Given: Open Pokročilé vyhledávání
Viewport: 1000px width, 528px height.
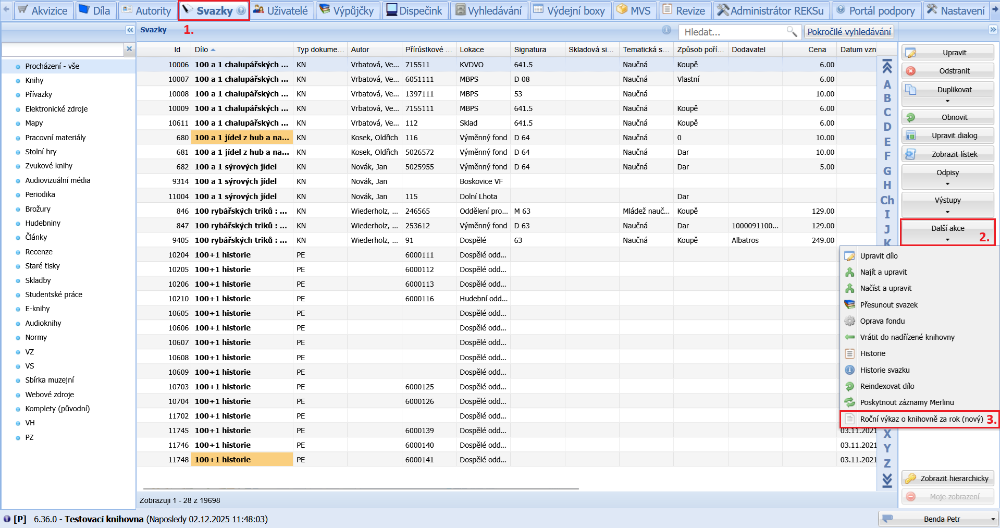Looking at the screenshot, I should point(849,32).
